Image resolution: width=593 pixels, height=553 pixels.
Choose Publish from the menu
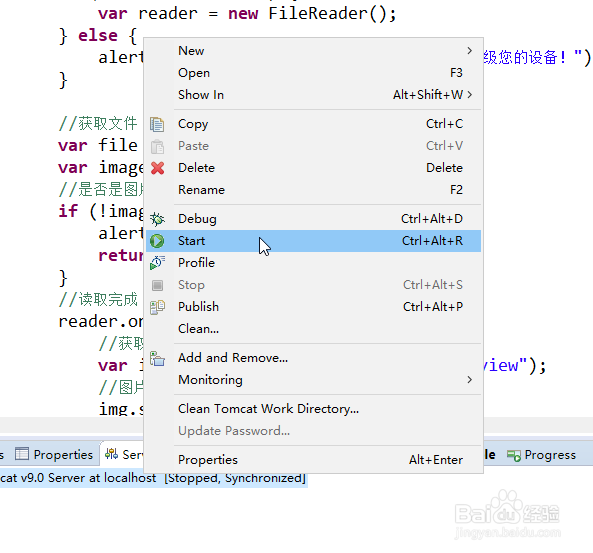pyautogui.click(x=313, y=307)
